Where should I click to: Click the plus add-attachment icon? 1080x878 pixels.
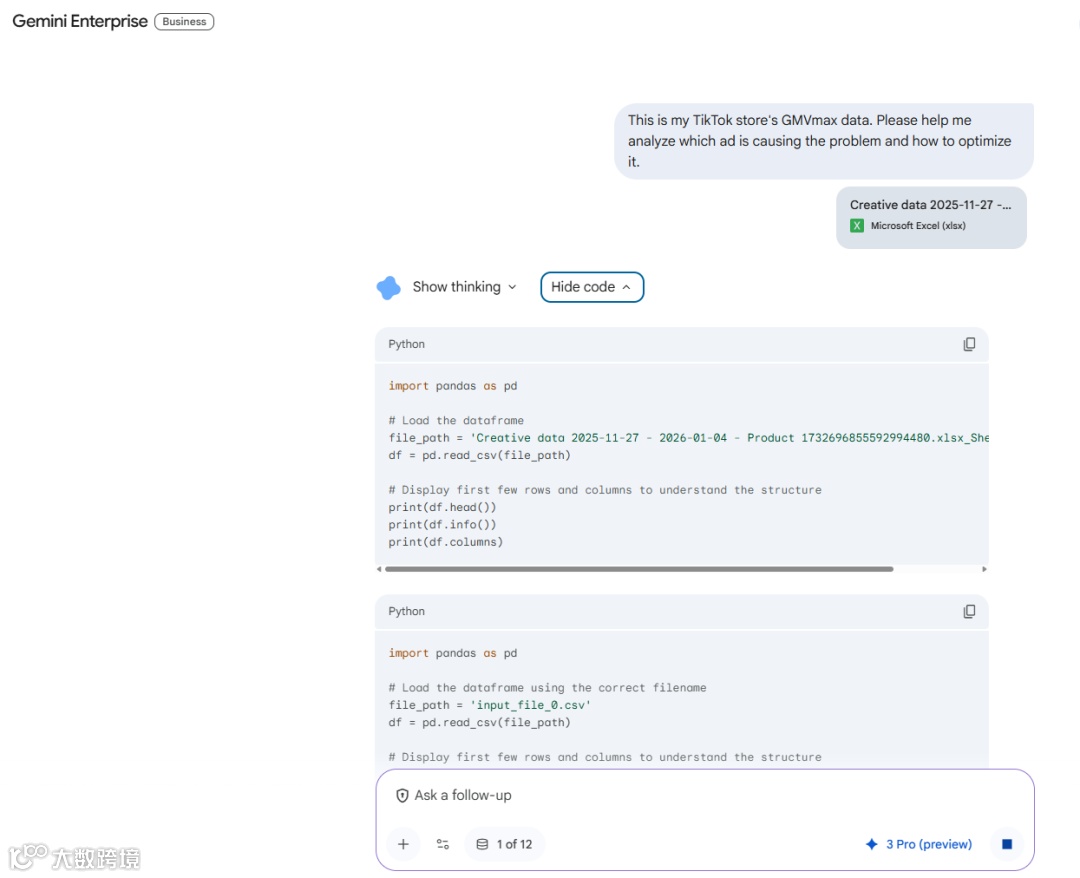[404, 844]
